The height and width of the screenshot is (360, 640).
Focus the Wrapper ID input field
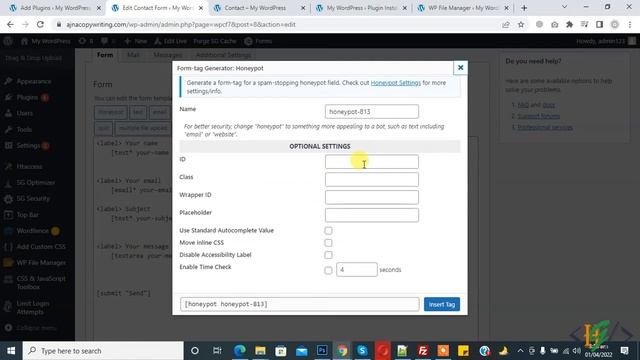pos(371,198)
